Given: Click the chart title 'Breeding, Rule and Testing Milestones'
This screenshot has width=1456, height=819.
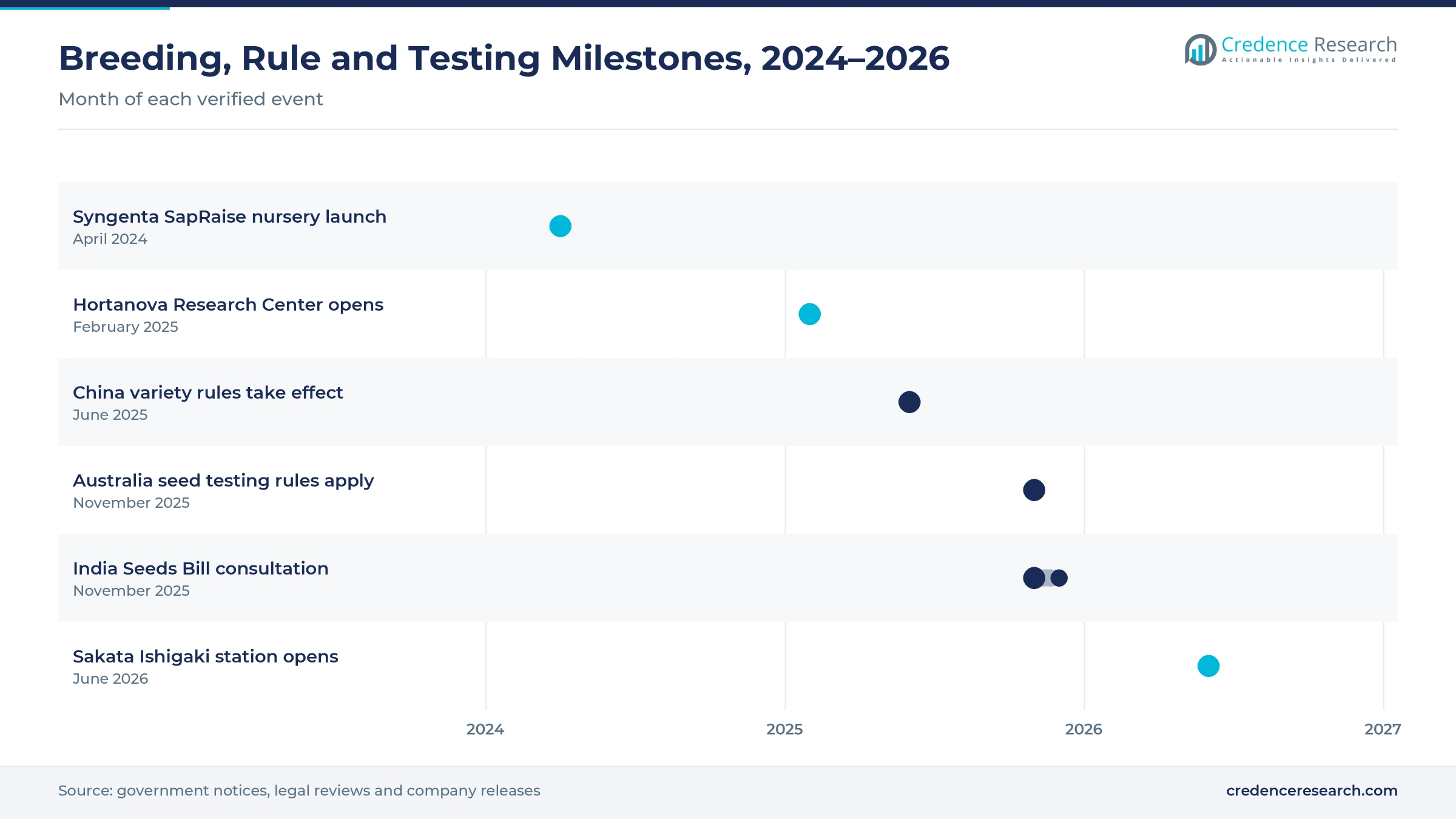Looking at the screenshot, I should [504, 58].
